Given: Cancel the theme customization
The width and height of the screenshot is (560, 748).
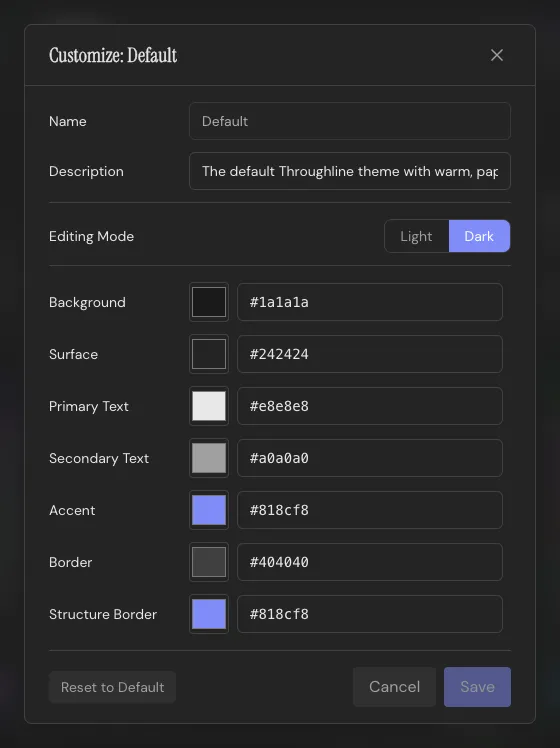Looking at the screenshot, I should pyautogui.click(x=394, y=687).
